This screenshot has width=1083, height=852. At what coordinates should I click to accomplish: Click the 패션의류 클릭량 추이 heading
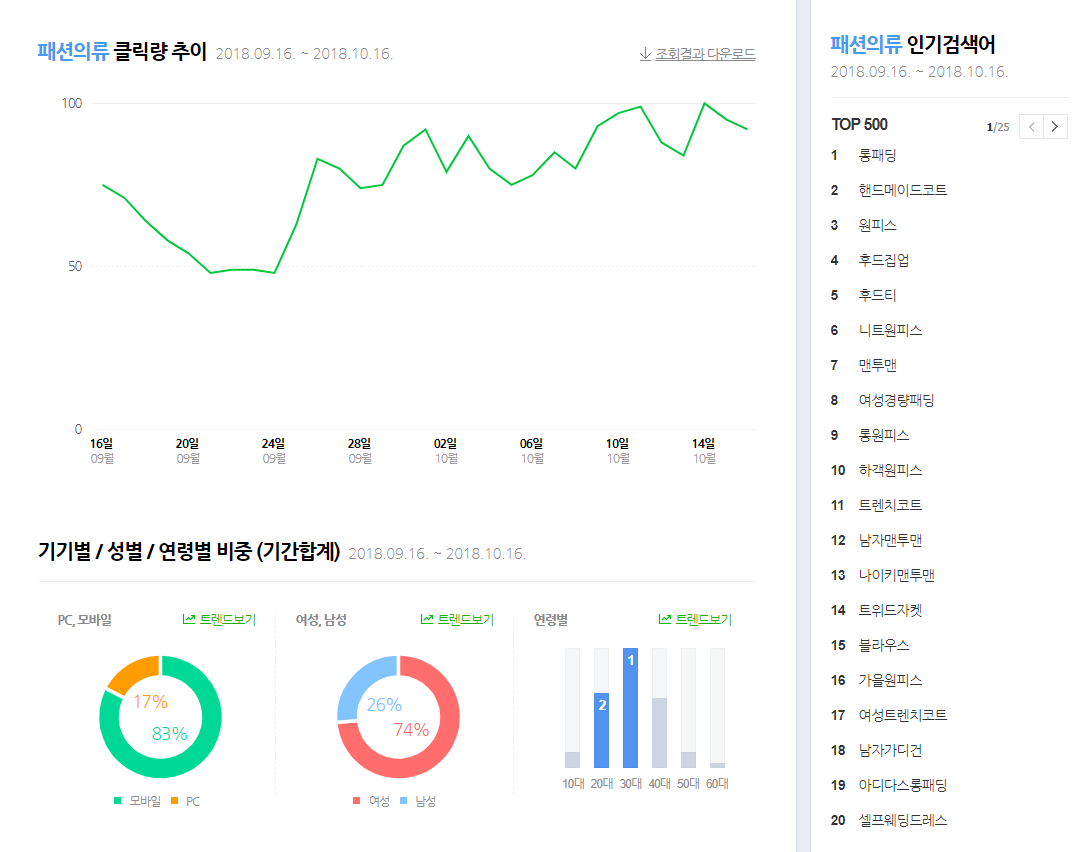(122, 52)
